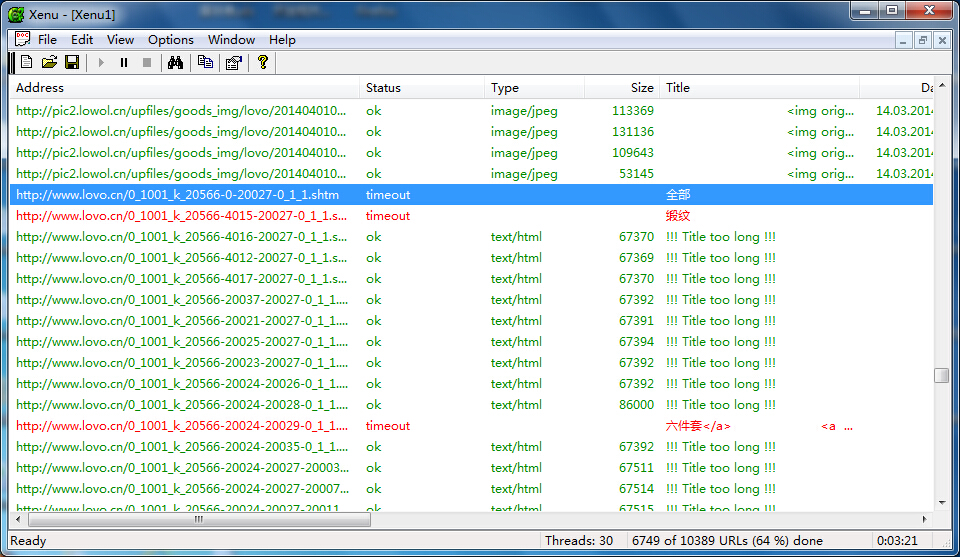Screen dimensions: 960x557
Task: Open the File menu
Action: (x=47, y=40)
